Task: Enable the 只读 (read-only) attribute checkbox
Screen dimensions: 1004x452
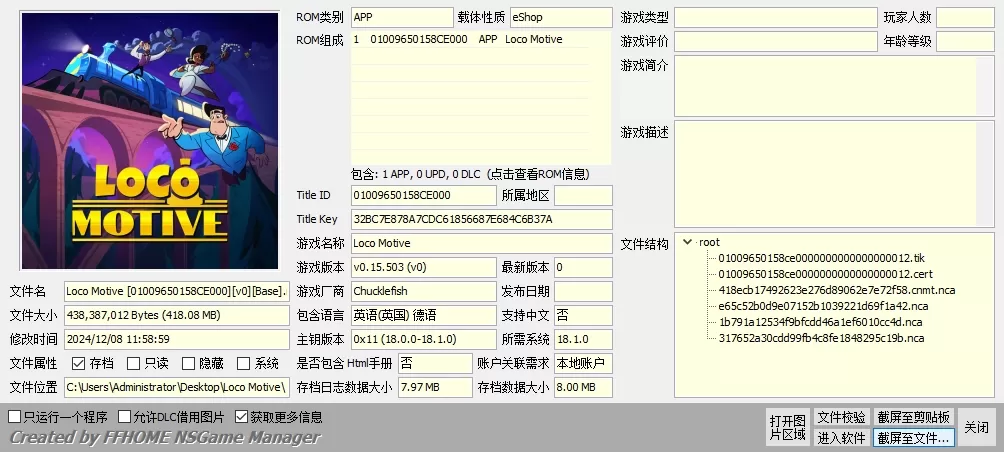Action: [134, 364]
